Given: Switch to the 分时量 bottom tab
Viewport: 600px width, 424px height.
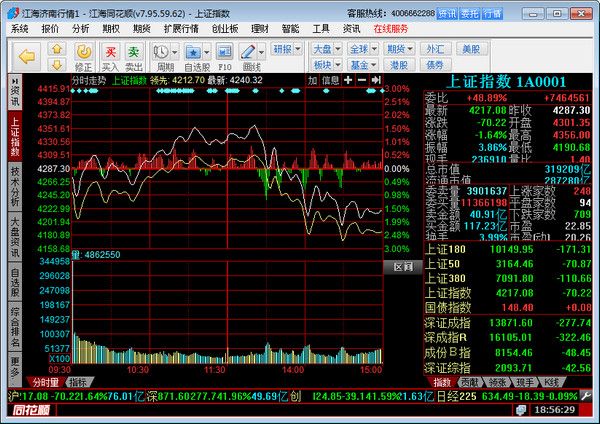Looking at the screenshot, I should pyautogui.click(x=46, y=382).
